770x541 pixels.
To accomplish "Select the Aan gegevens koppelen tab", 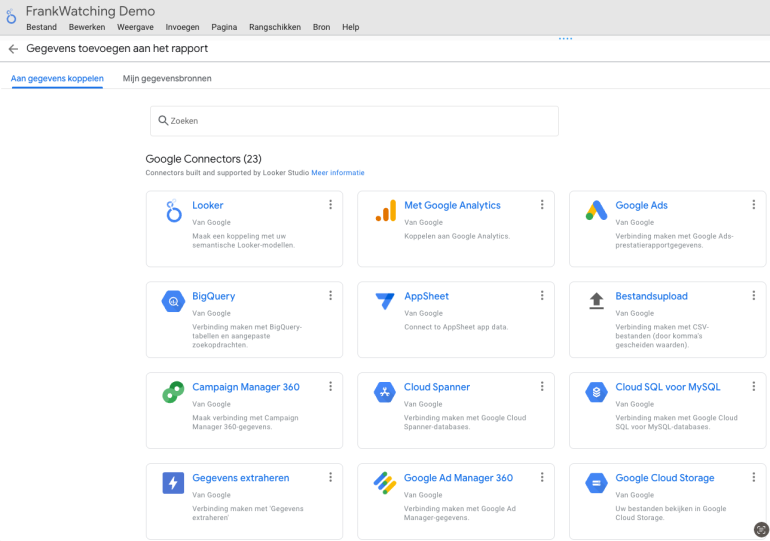I will [x=57, y=79].
